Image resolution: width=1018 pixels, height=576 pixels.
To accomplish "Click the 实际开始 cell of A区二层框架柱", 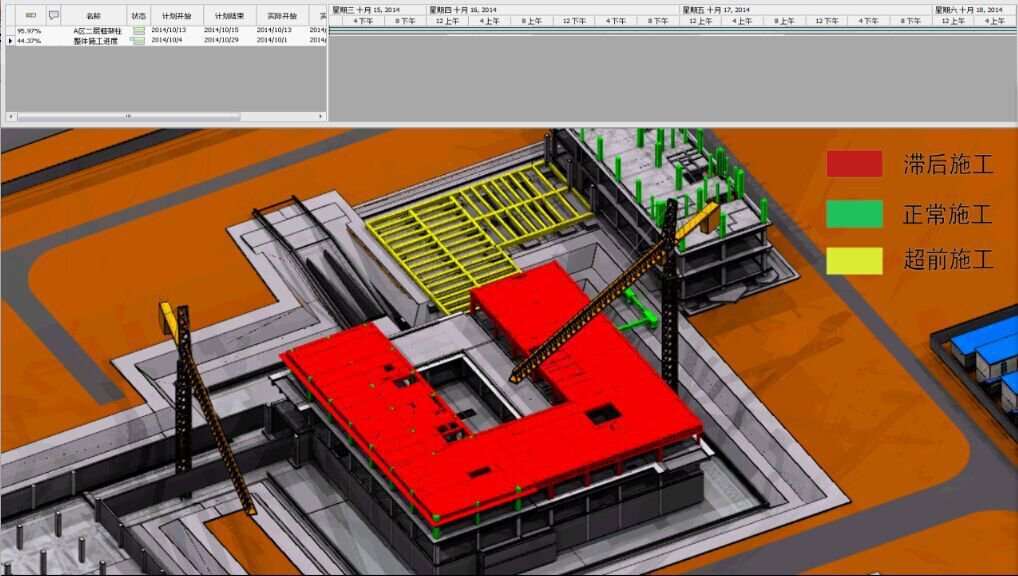I will click(274, 30).
